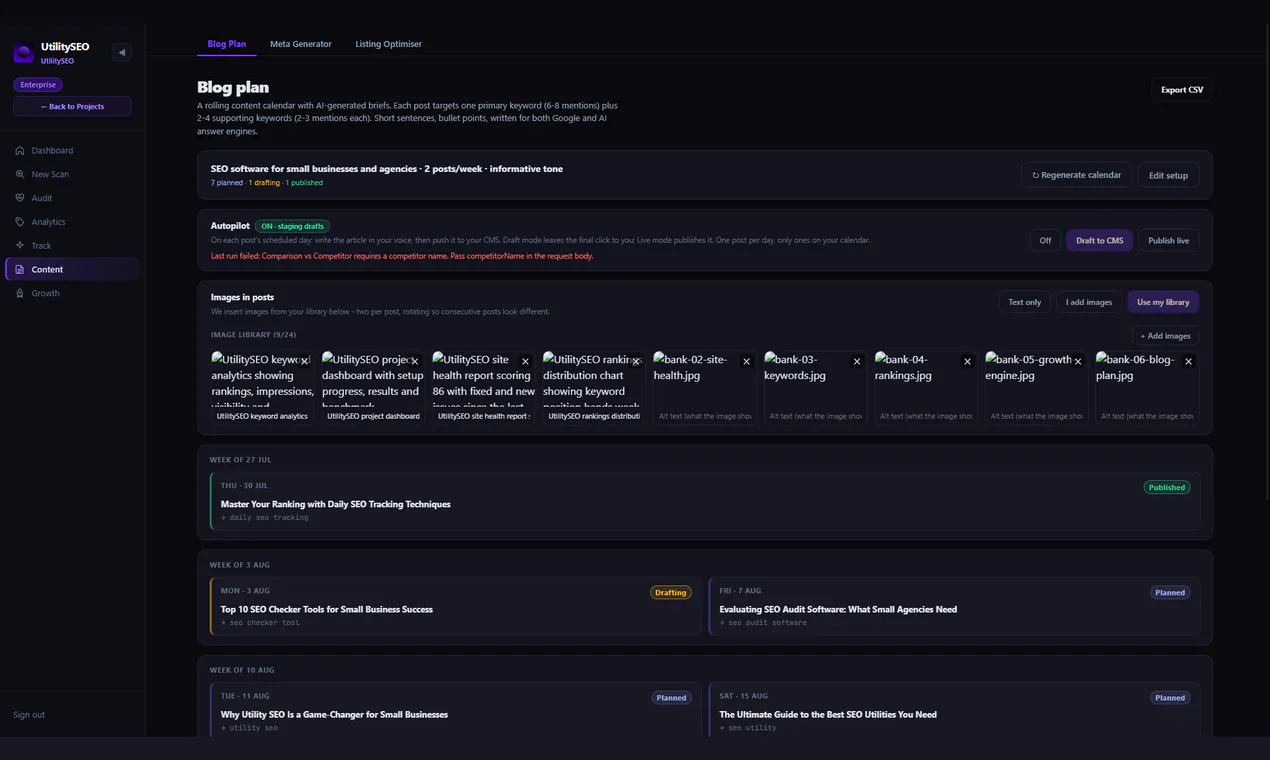Select Draft to CMS autopilot mode

click(1099, 241)
